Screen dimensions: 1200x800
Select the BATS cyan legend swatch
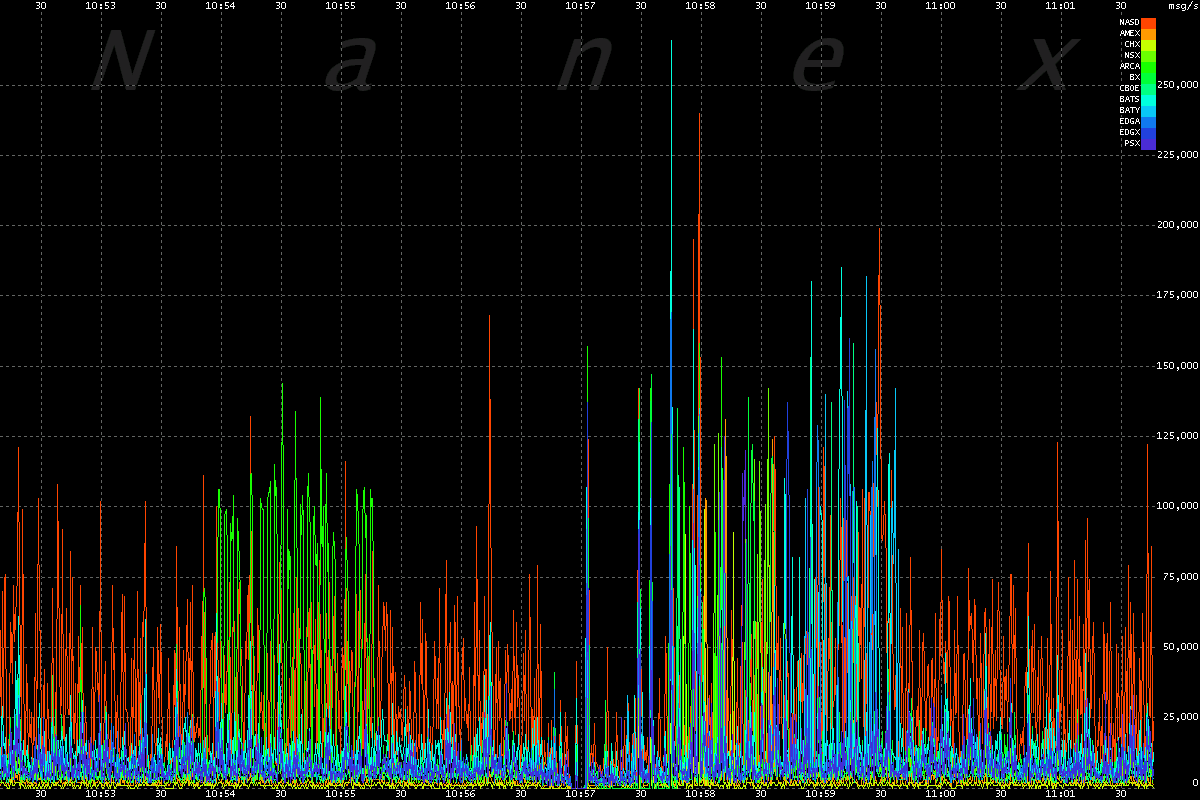pos(1149,99)
